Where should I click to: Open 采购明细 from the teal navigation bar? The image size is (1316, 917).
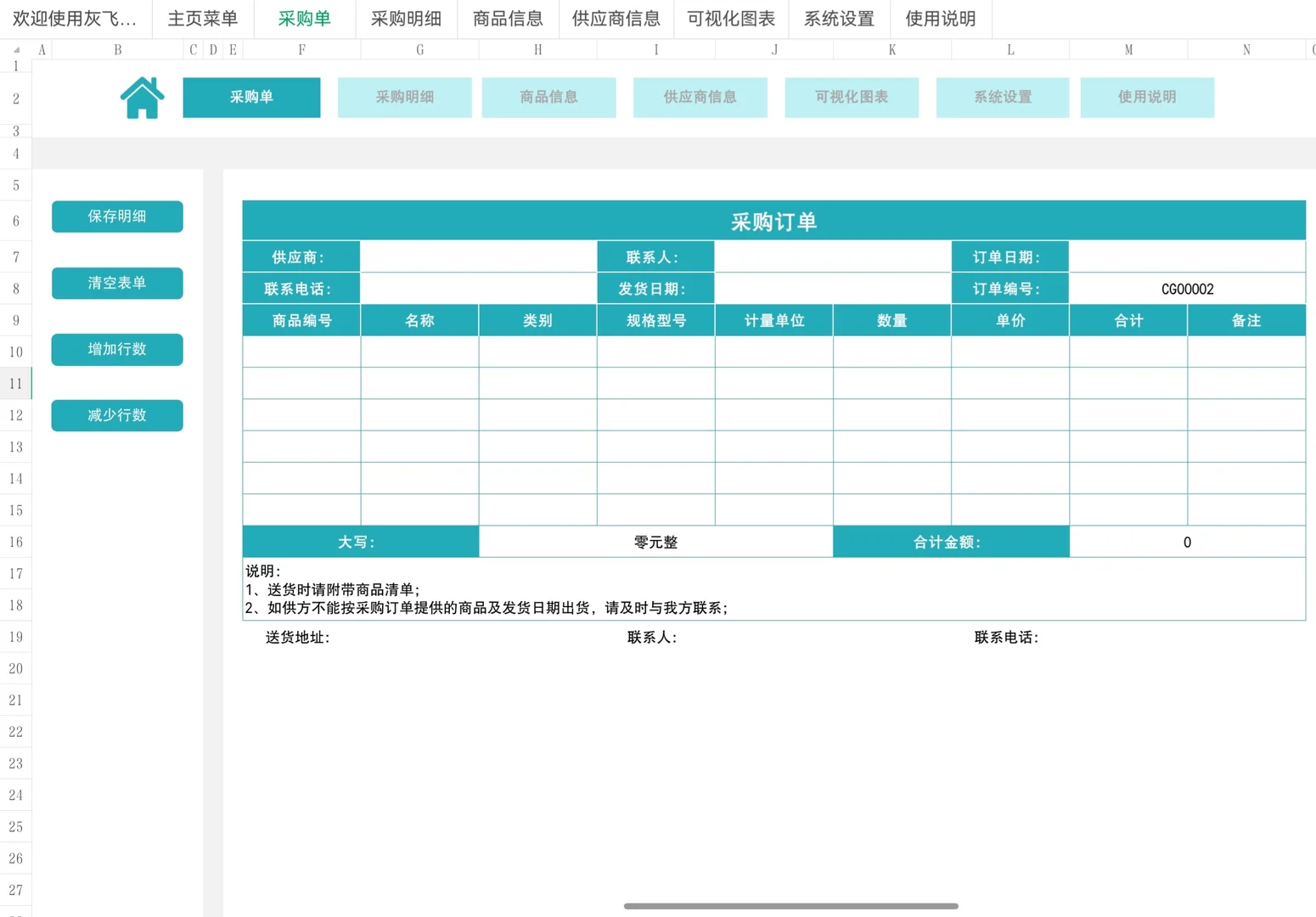pos(404,97)
